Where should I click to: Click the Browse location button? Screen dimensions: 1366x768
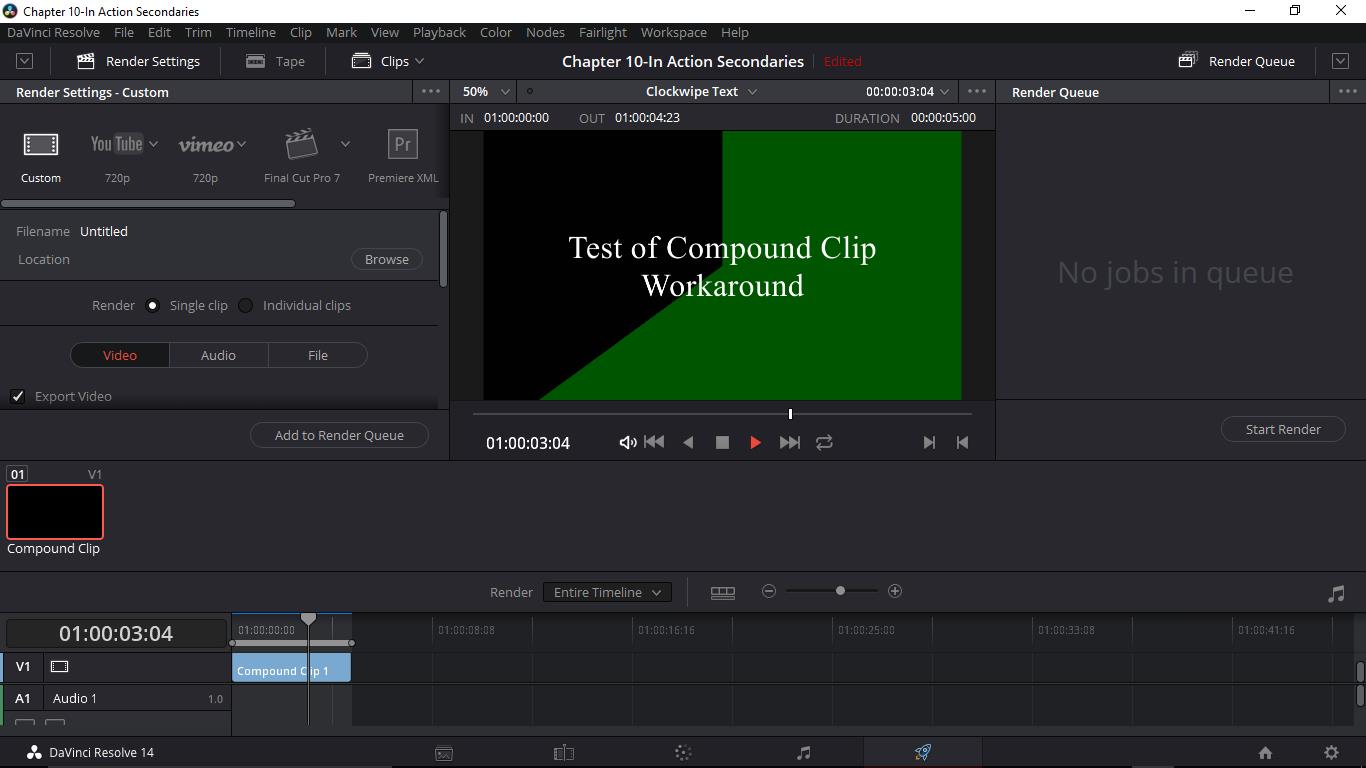(x=386, y=259)
